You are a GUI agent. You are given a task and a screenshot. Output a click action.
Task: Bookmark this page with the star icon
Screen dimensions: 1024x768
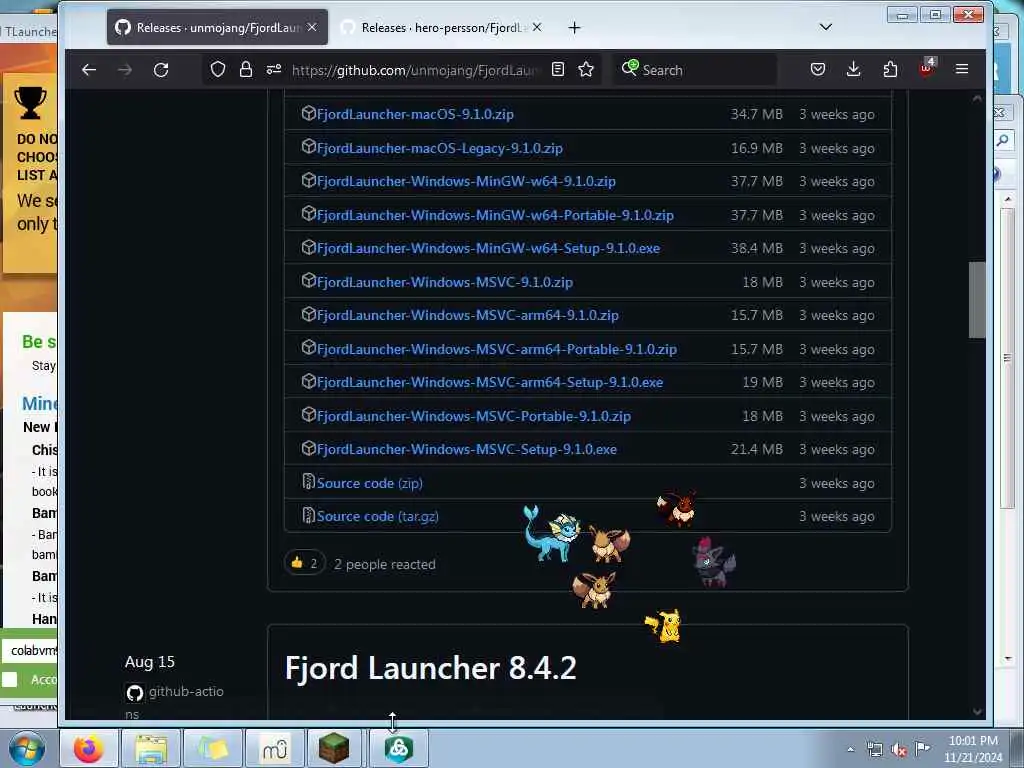(x=586, y=69)
